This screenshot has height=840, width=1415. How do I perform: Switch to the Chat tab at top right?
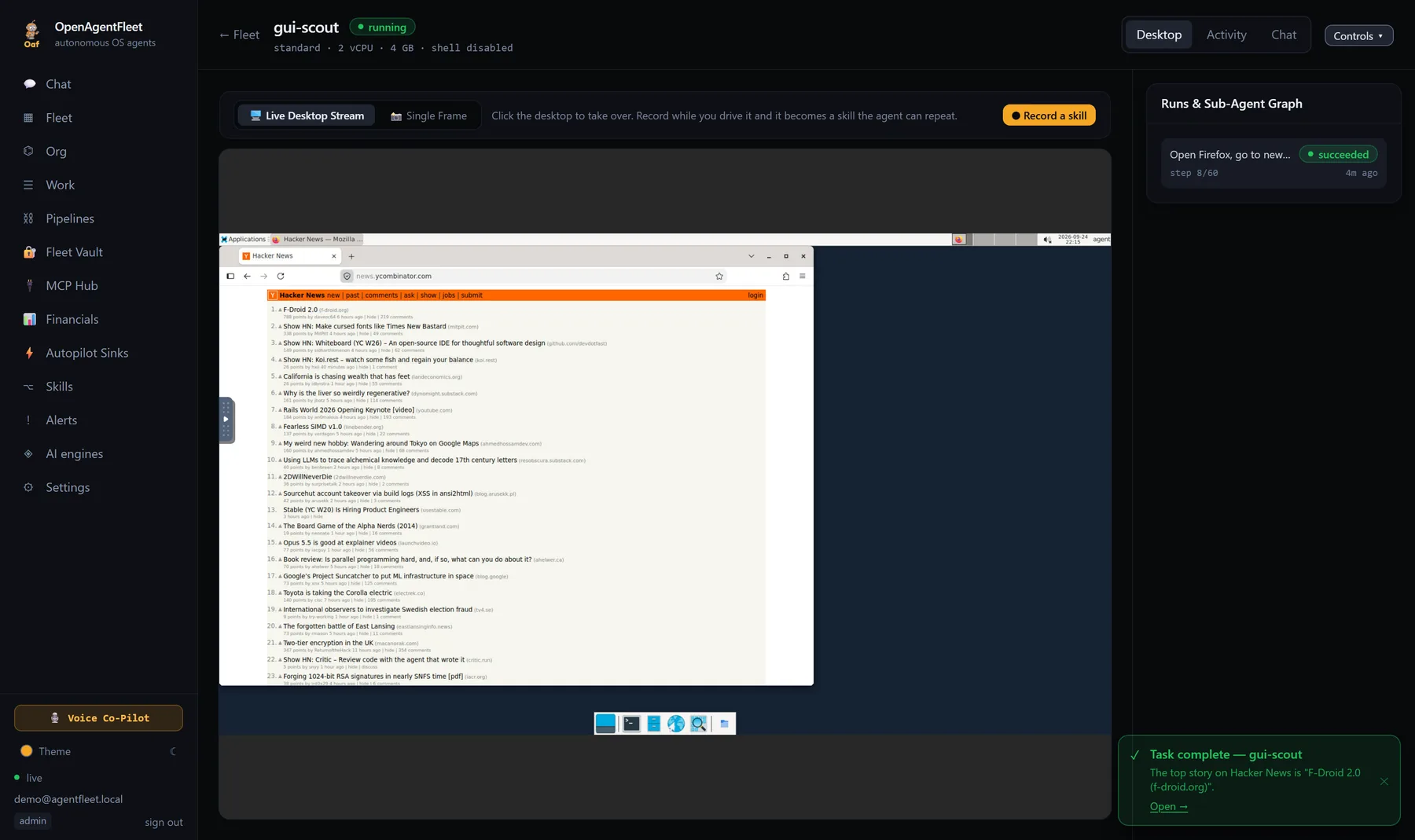pyautogui.click(x=1284, y=35)
